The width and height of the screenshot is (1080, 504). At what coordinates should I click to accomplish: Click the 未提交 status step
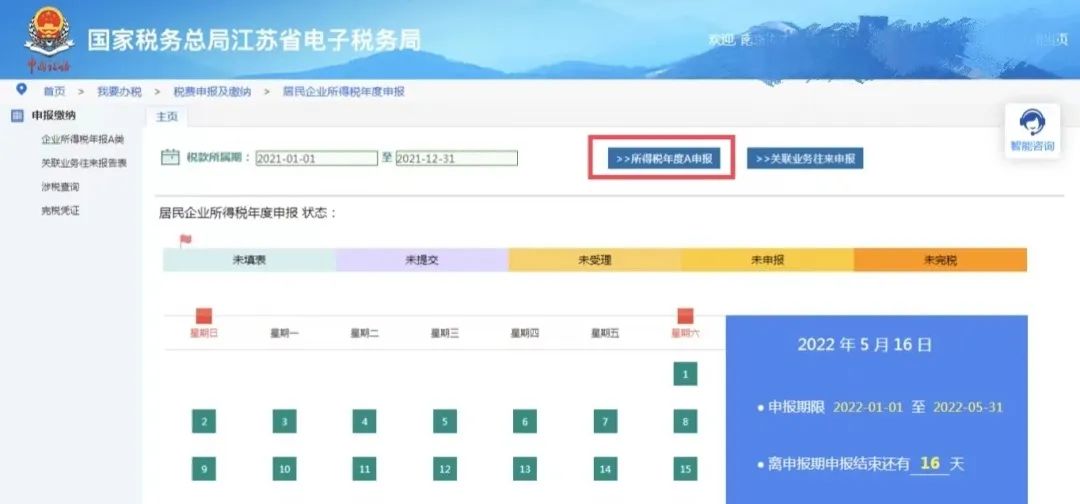422,260
